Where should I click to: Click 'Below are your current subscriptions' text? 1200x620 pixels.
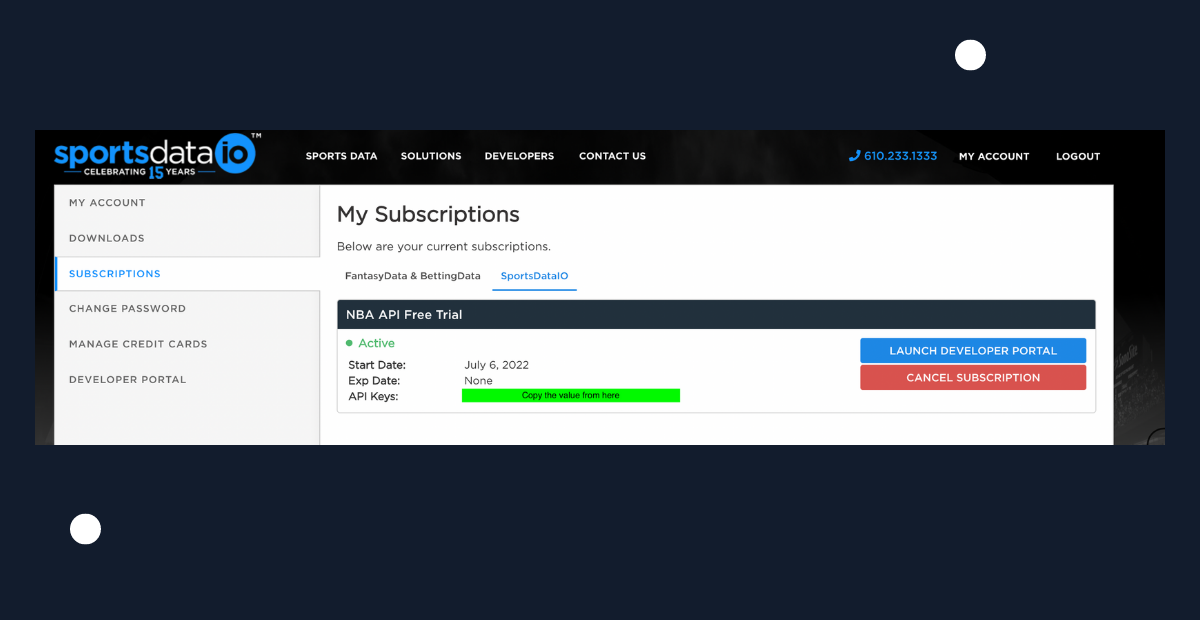point(444,246)
